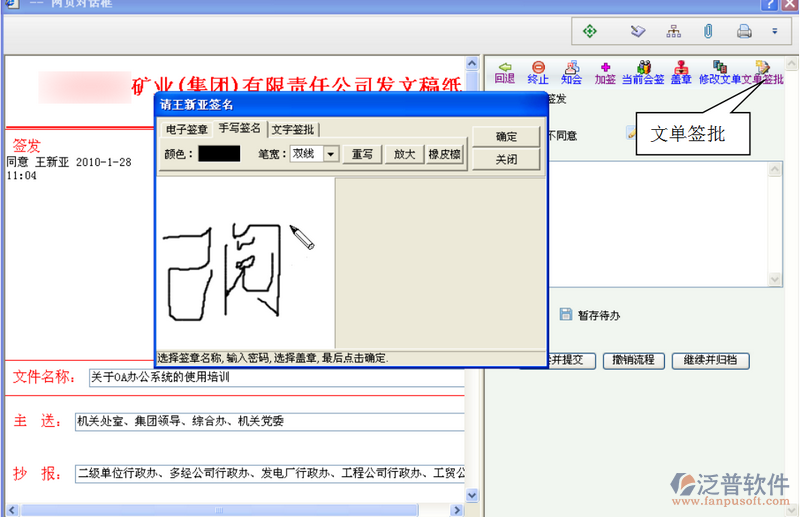Click the 文件名称 input field
Image resolution: width=800 pixels, height=517 pixels.
point(276,378)
